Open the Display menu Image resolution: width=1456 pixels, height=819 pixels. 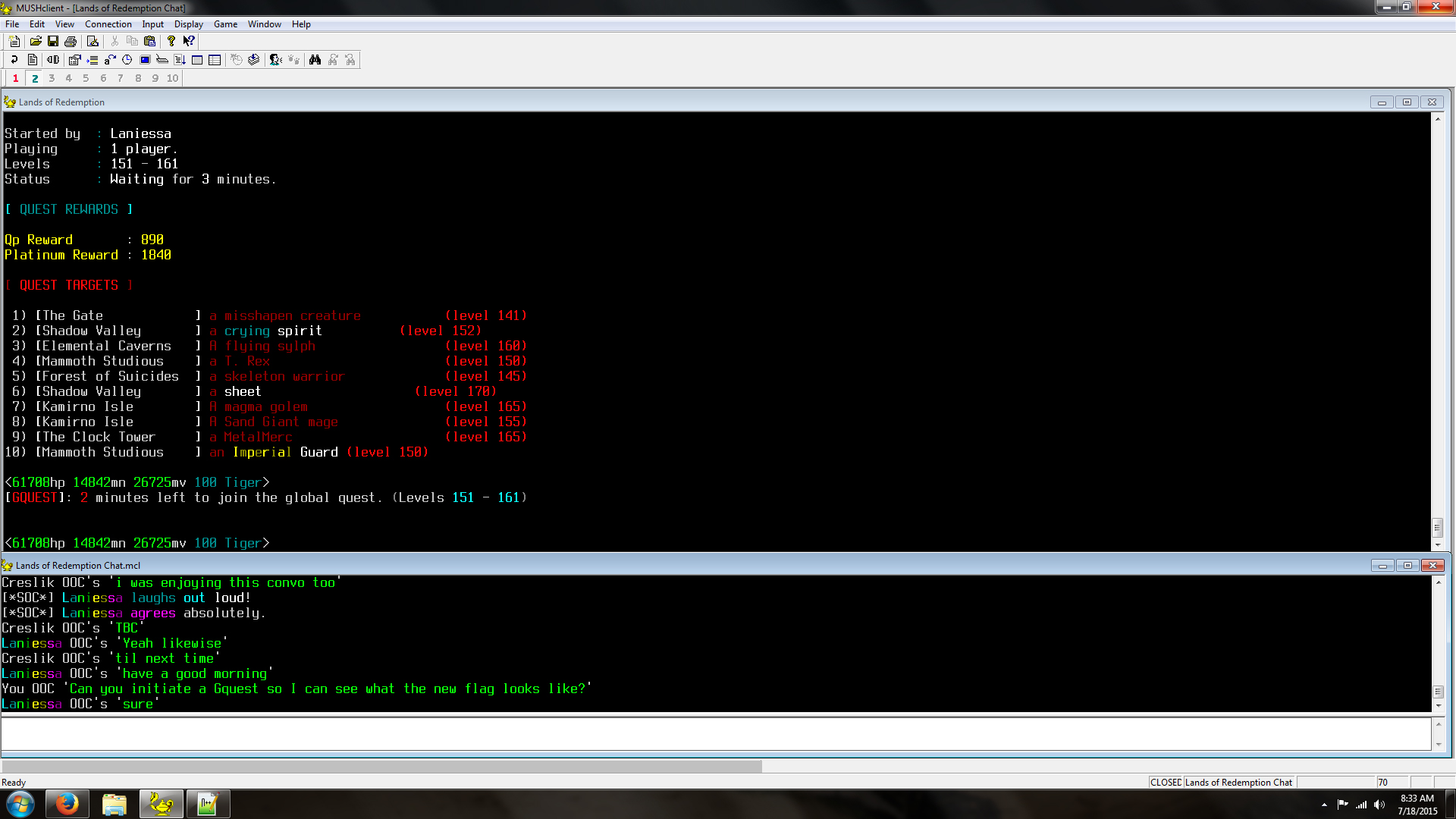pyautogui.click(x=189, y=24)
